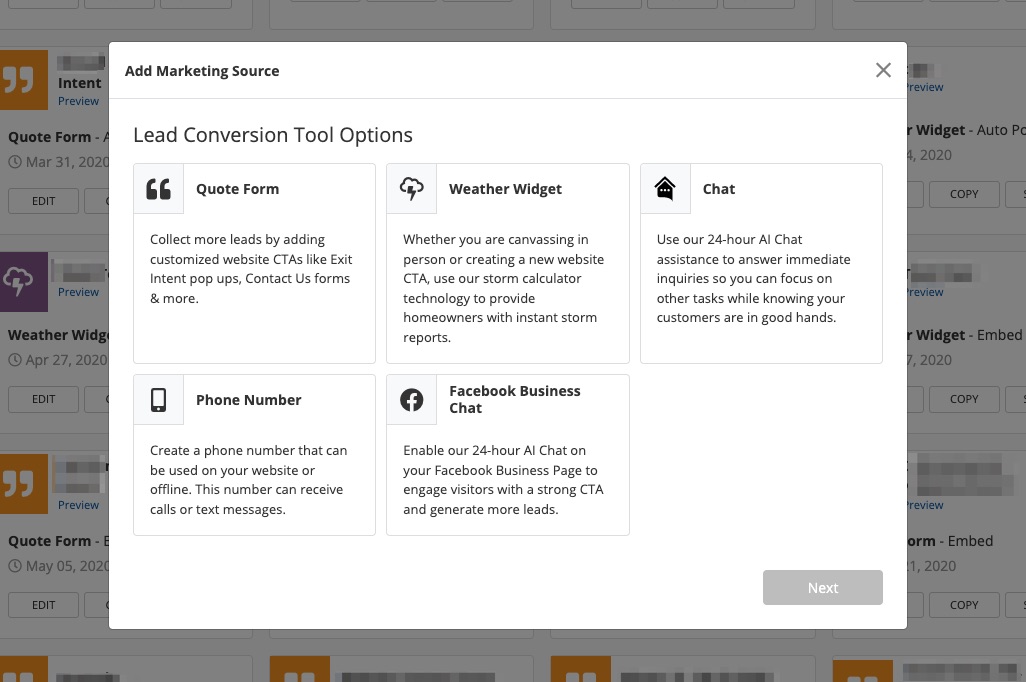Choose the Phone Number option title
This screenshot has height=682, width=1026.
coord(248,400)
